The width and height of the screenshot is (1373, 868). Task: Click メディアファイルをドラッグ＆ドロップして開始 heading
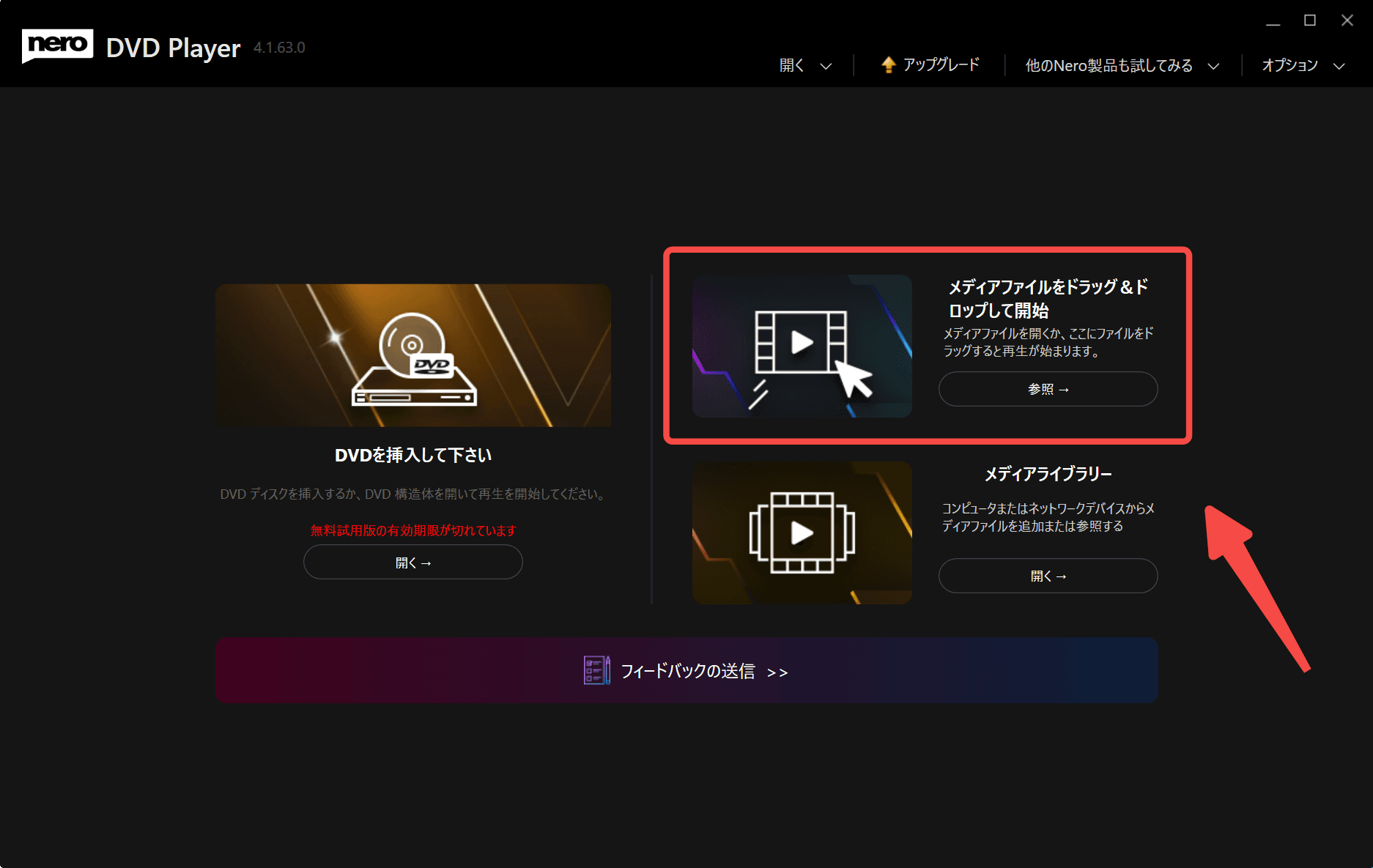click(1048, 298)
